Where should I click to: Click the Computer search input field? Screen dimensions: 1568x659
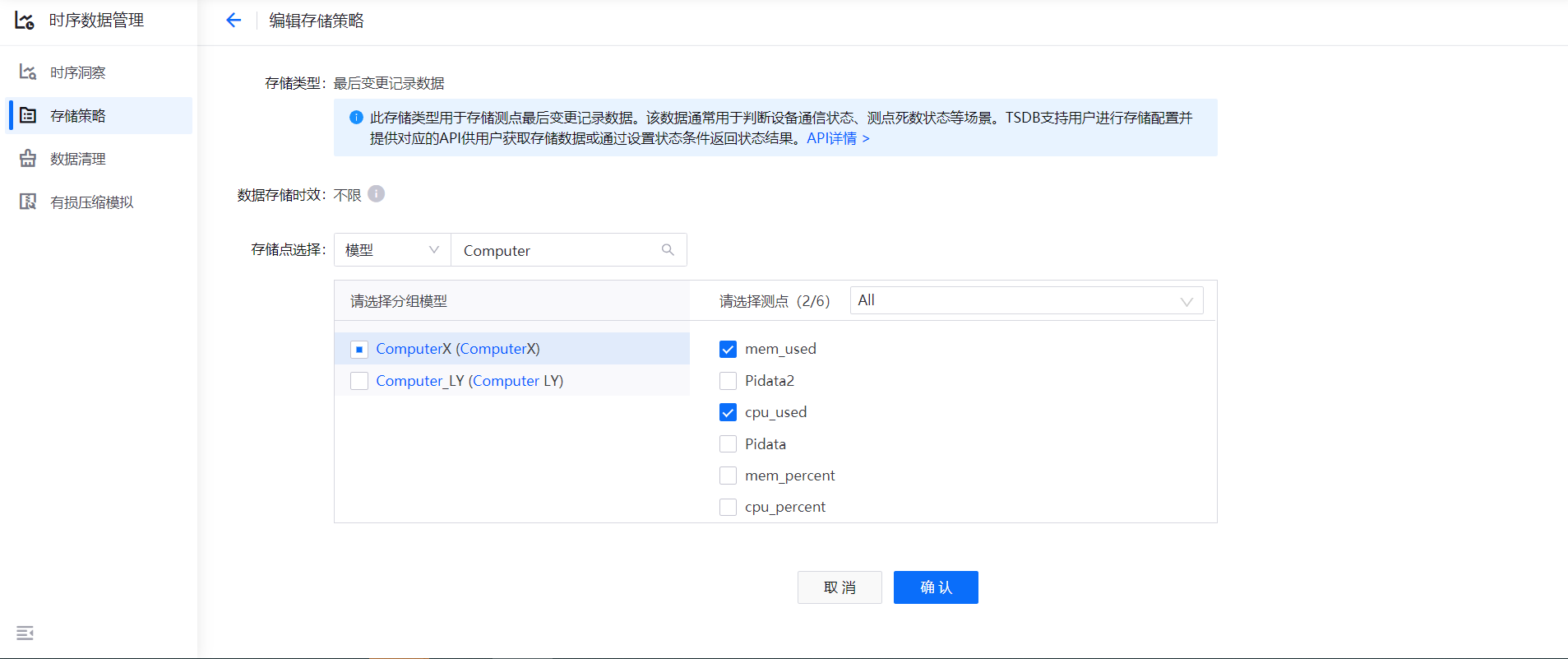[x=568, y=250]
